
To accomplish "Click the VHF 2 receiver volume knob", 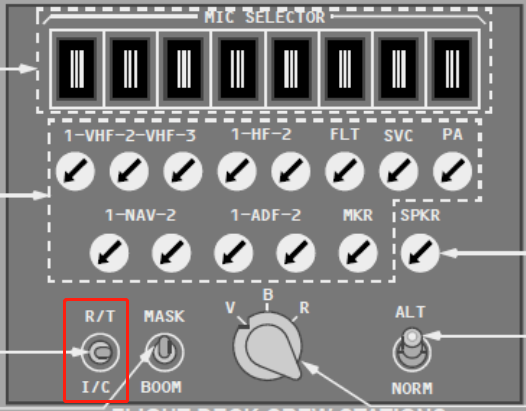I will [129, 171].
